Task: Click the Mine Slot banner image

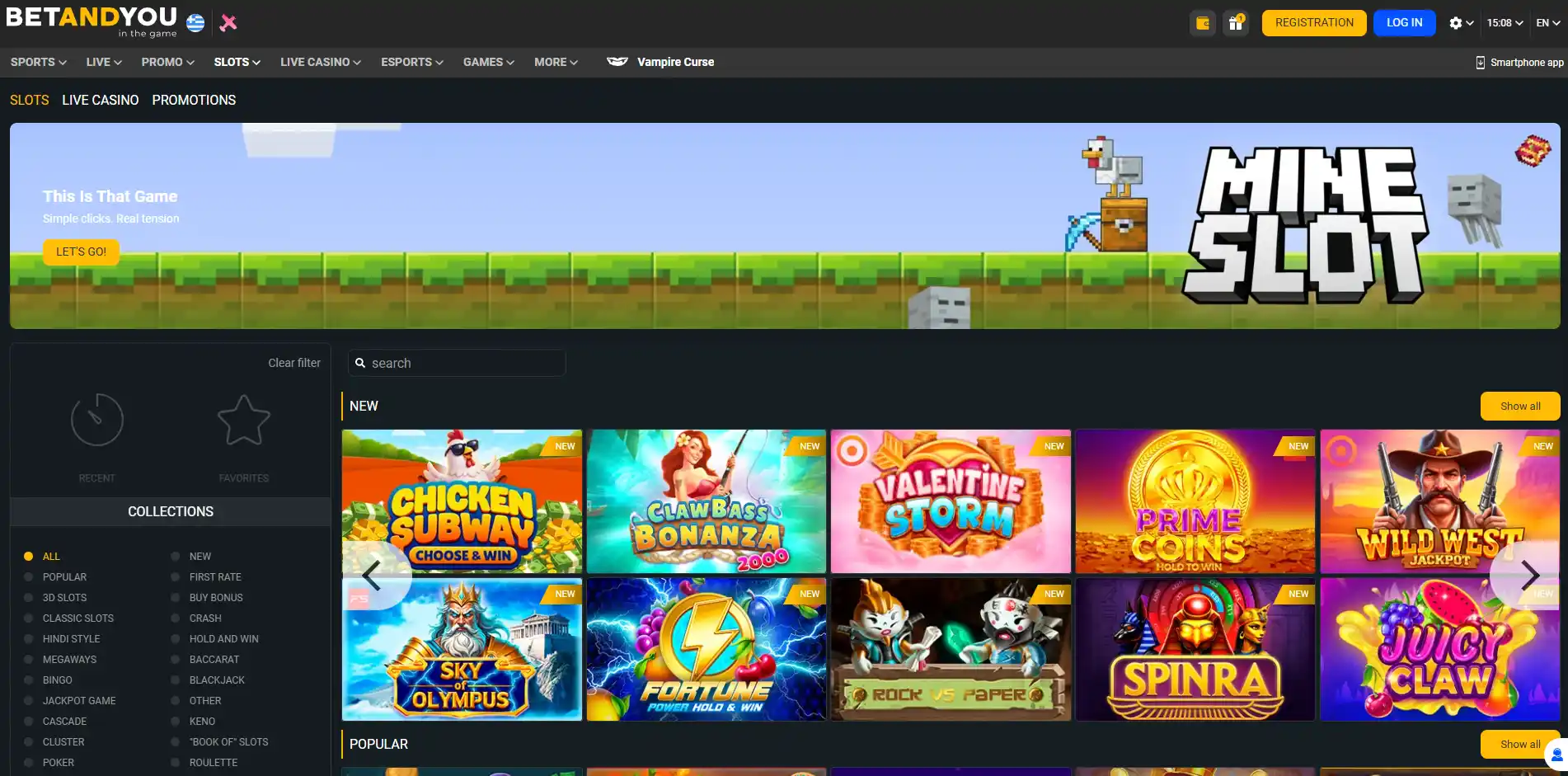Action: click(x=785, y=226)
